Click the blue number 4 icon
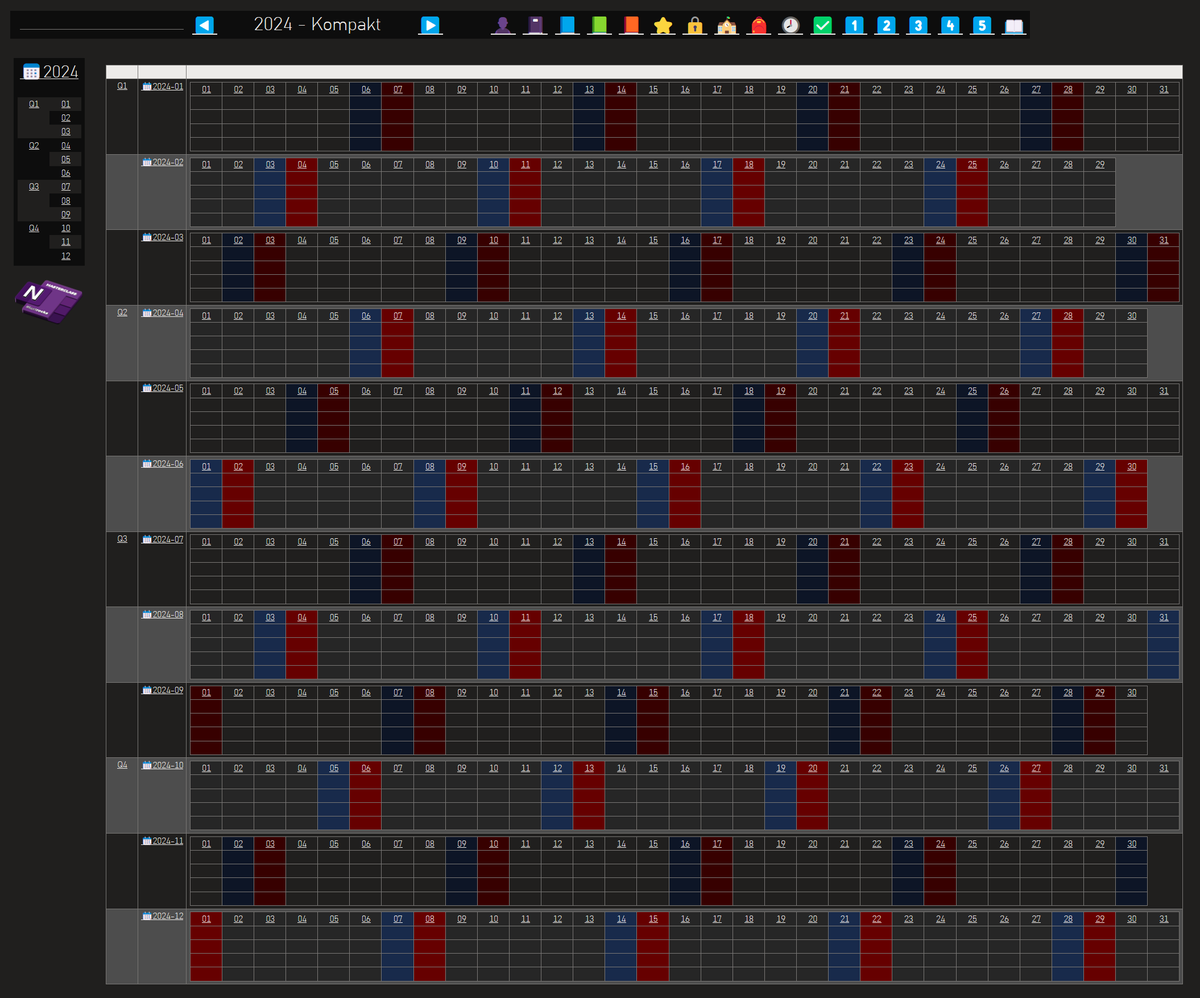This screenshot has width=1200, height=998. point(950,25)
